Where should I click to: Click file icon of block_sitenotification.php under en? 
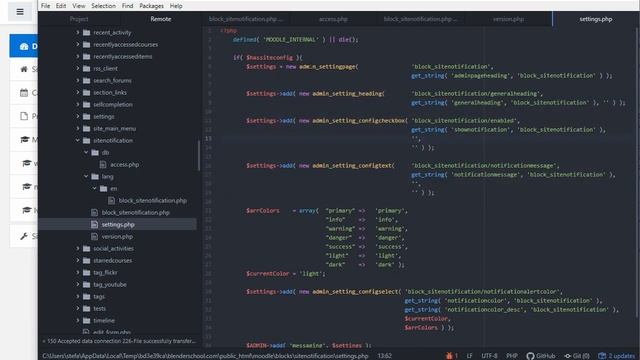click(x=111, y=200)
